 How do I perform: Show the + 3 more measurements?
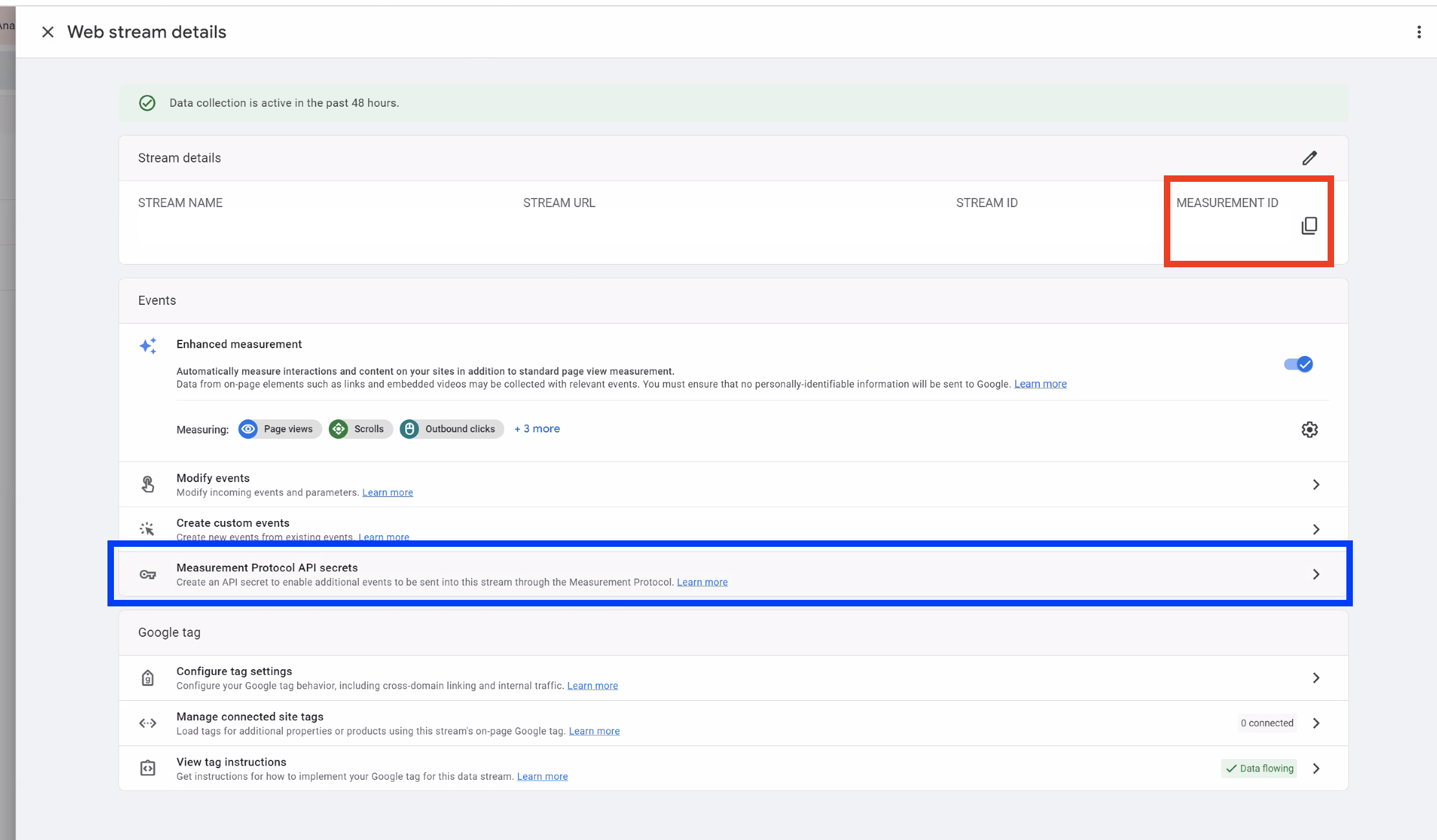click(x=537, y=429)
